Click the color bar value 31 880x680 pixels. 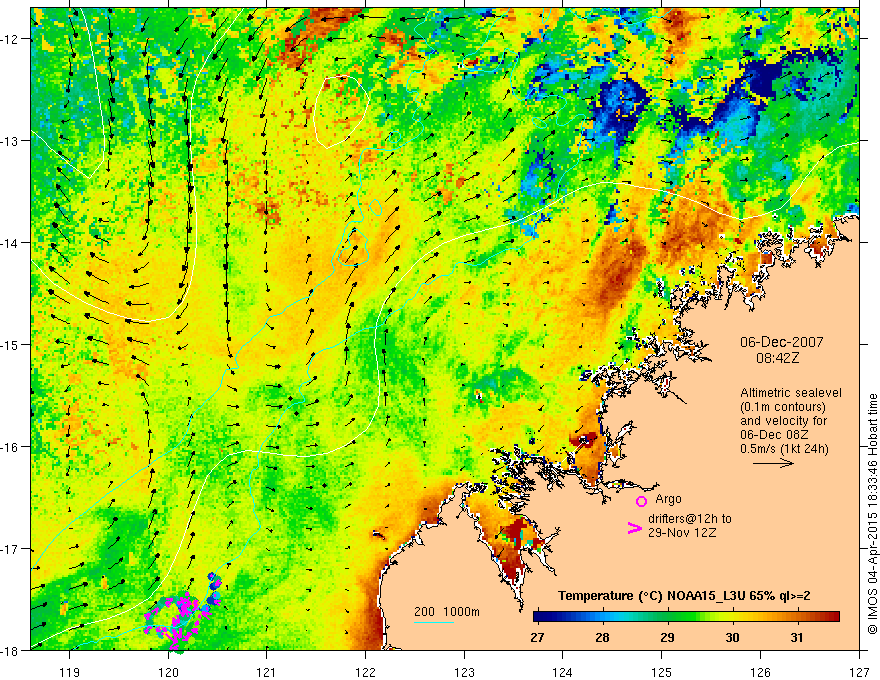coord(796,637)
